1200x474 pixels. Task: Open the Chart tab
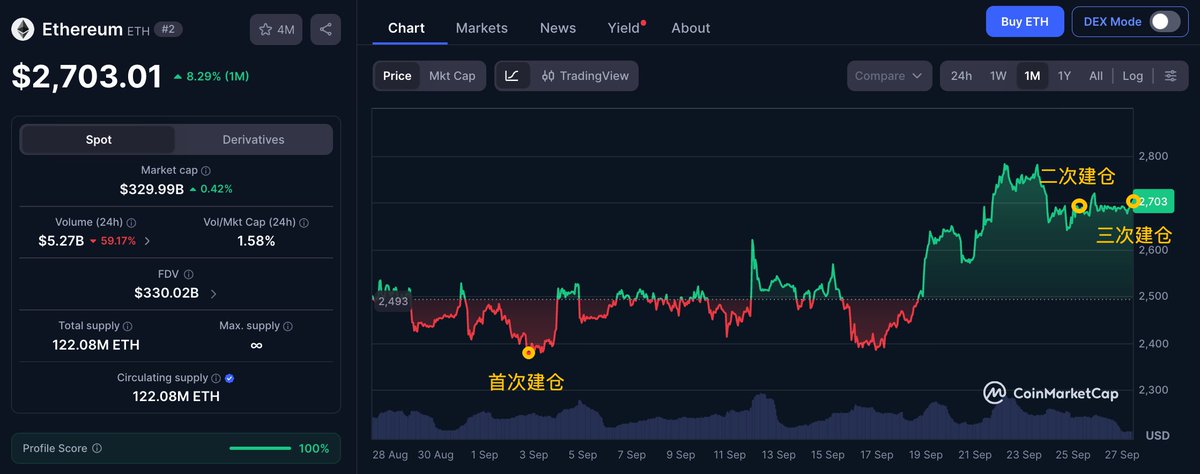(x=406, y=28)
